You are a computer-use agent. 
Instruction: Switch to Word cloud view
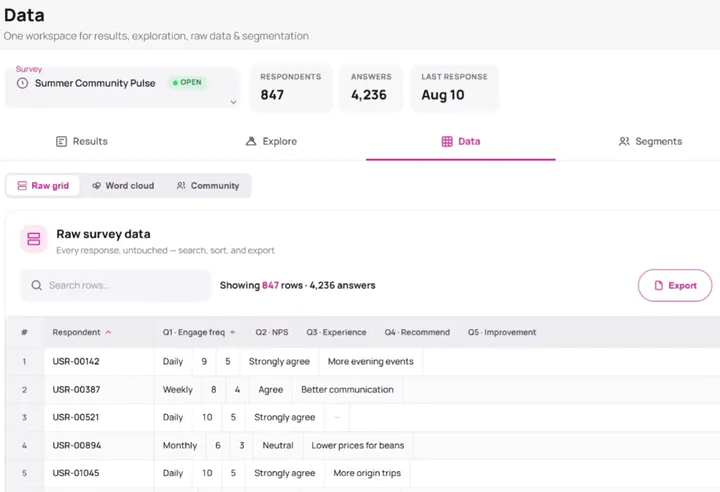tap(123, 186)
